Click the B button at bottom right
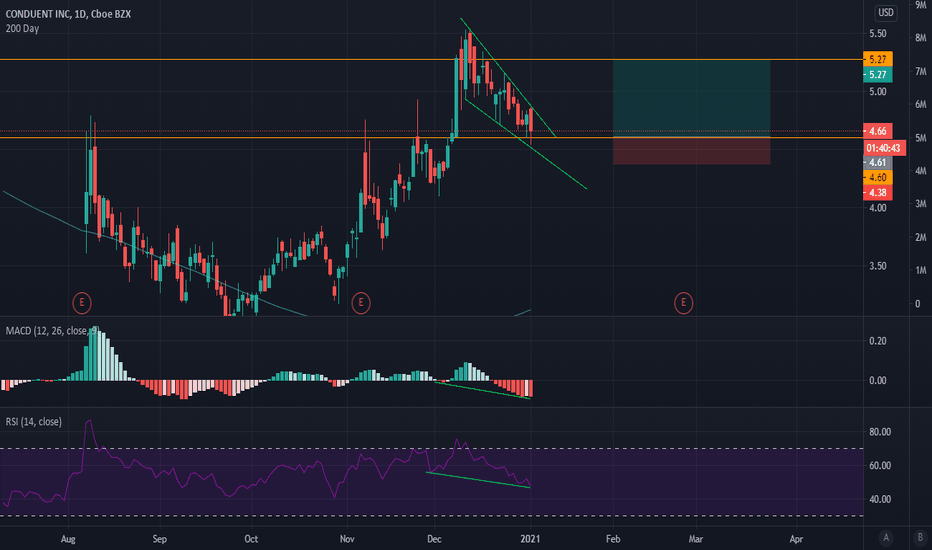932x550 pixels. (920, 538)
